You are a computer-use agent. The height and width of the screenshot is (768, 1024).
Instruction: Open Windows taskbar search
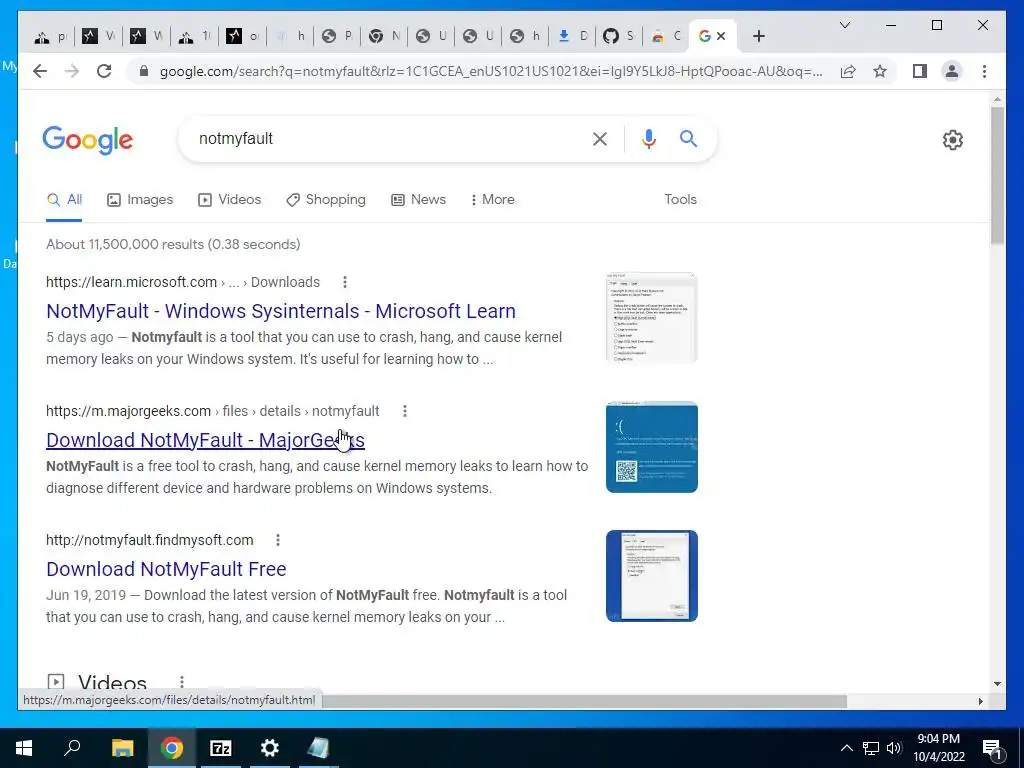(x=72, y=748)
